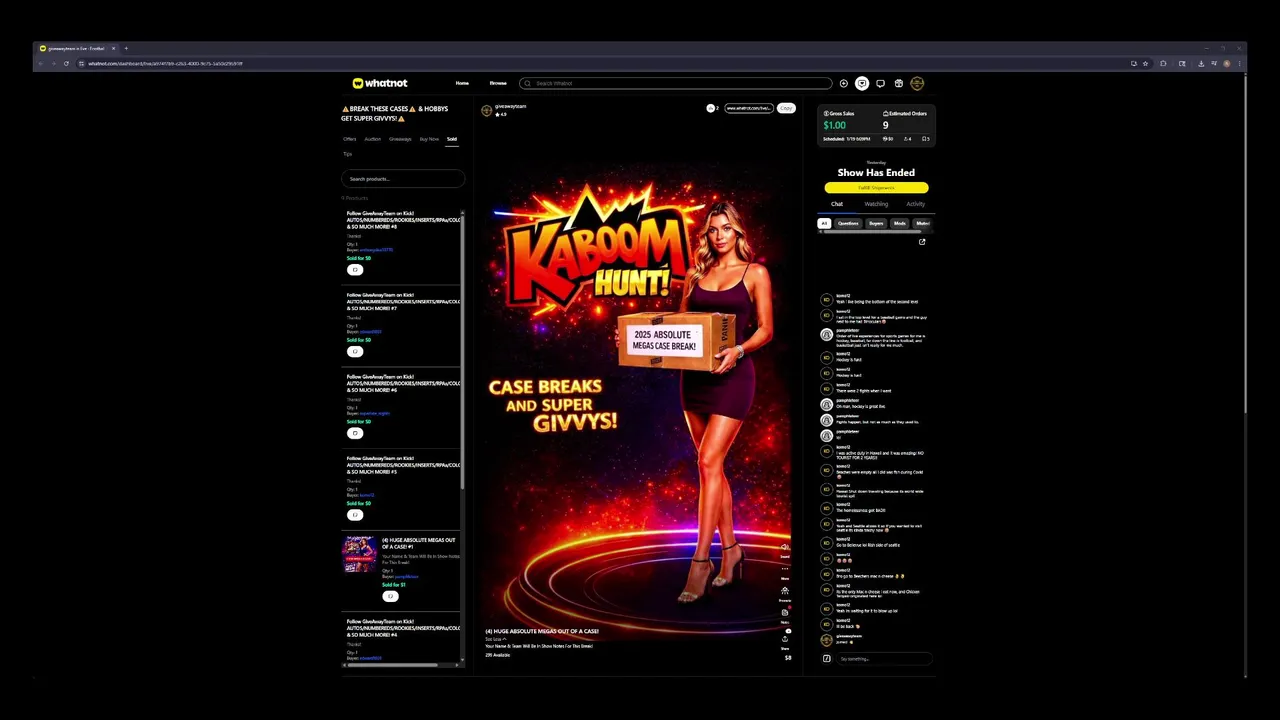Click the Gross Sales $1.00 value
Image resolution: width=1280 pixels, height=720 pixels.
coord(834,125)
